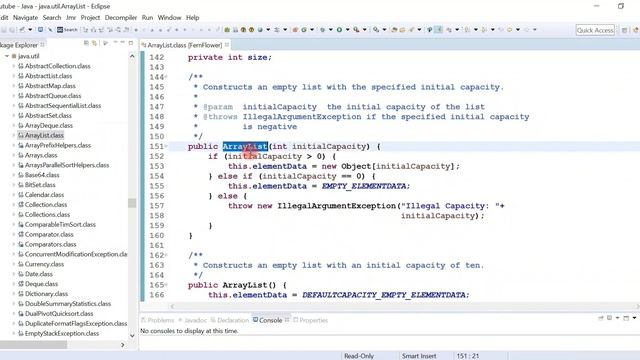The image size is (640, 360).
Task: Open the Run menu
Action: click(x=147, y=18)
